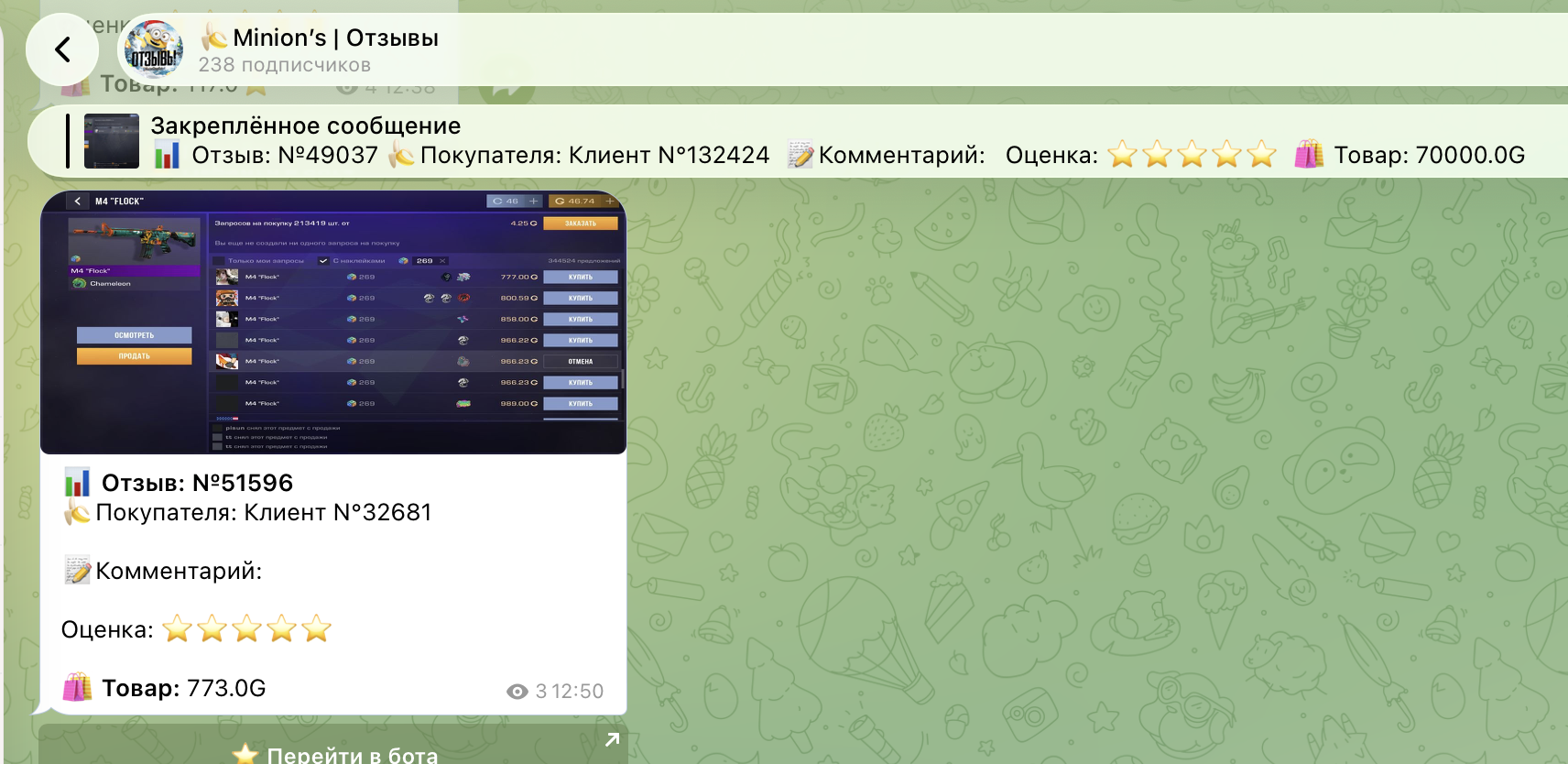1568x764 pixels.
Task: Open the "Minion's | Отзывы" channel title
Action: pos(319,38)
